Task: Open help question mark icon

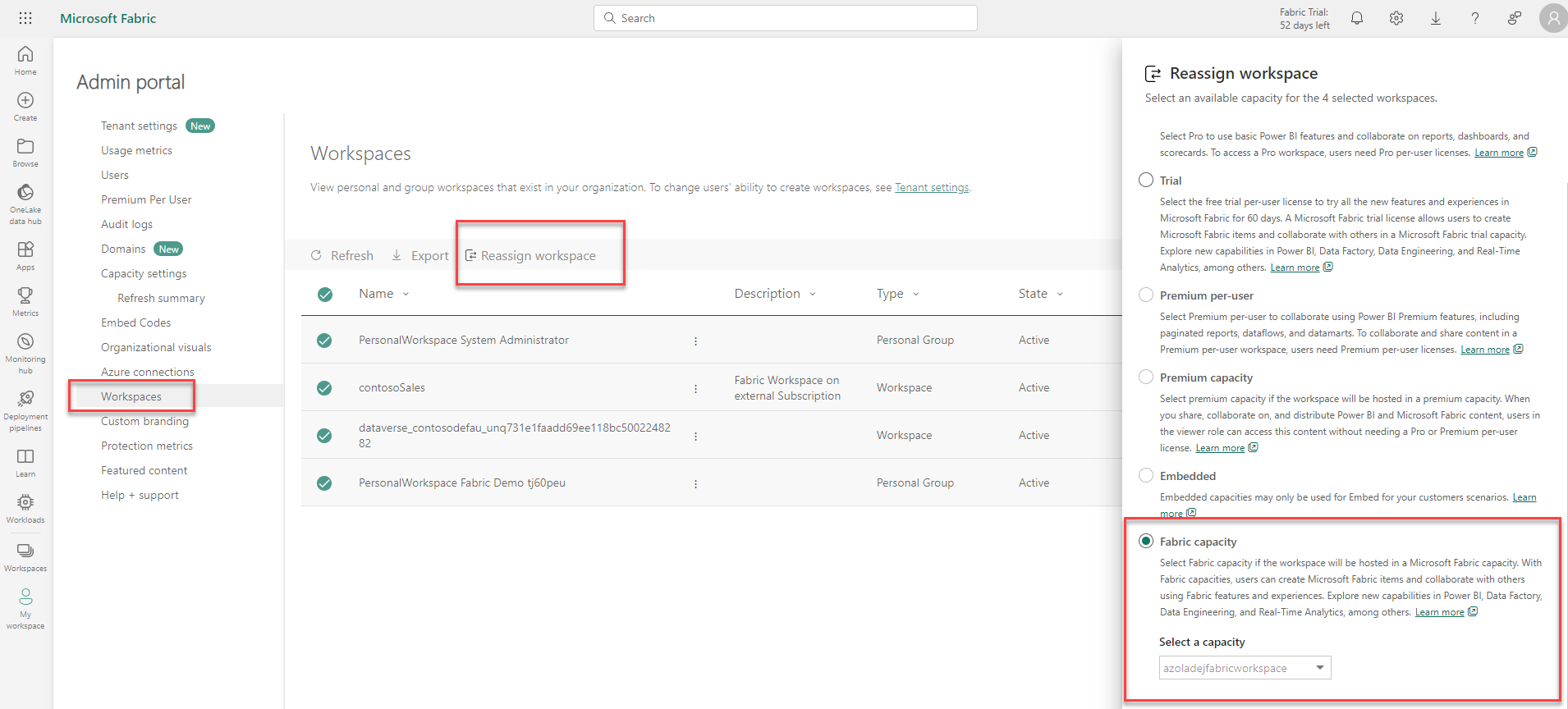Action: click(x=1475, y=18)
